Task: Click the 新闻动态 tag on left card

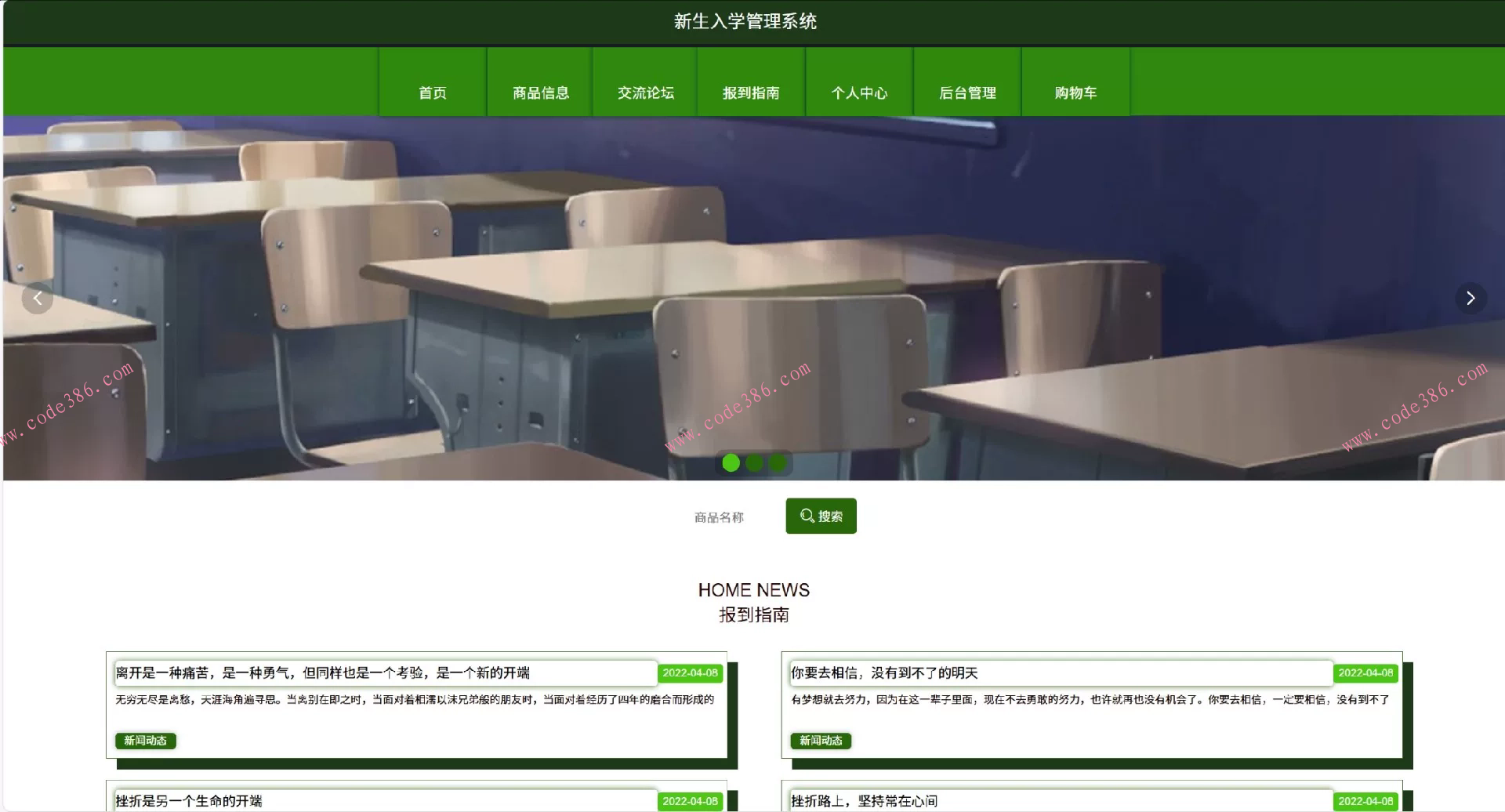Action: pos(145,740)
